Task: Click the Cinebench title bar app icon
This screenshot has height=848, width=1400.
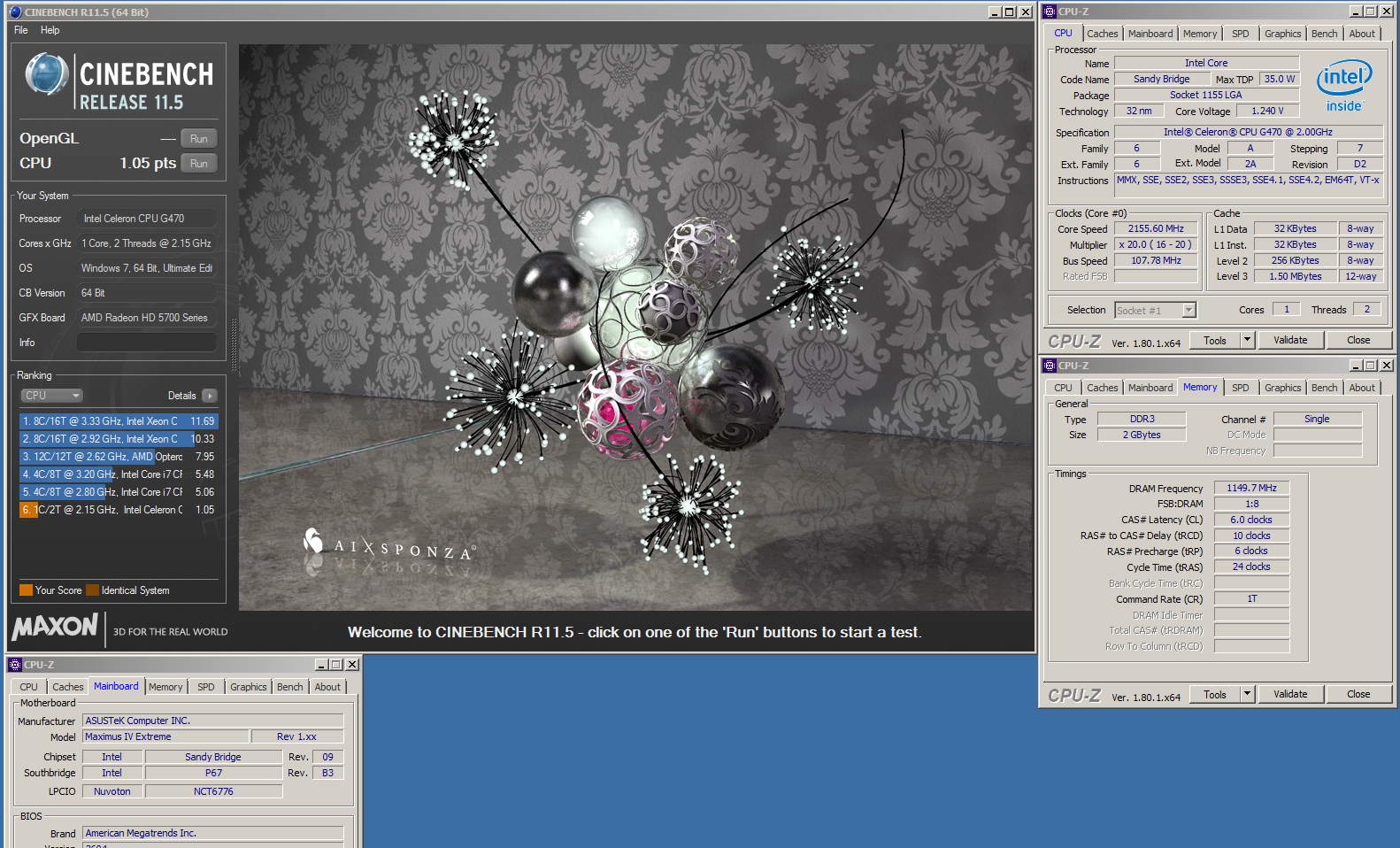Action: [15, 12]
